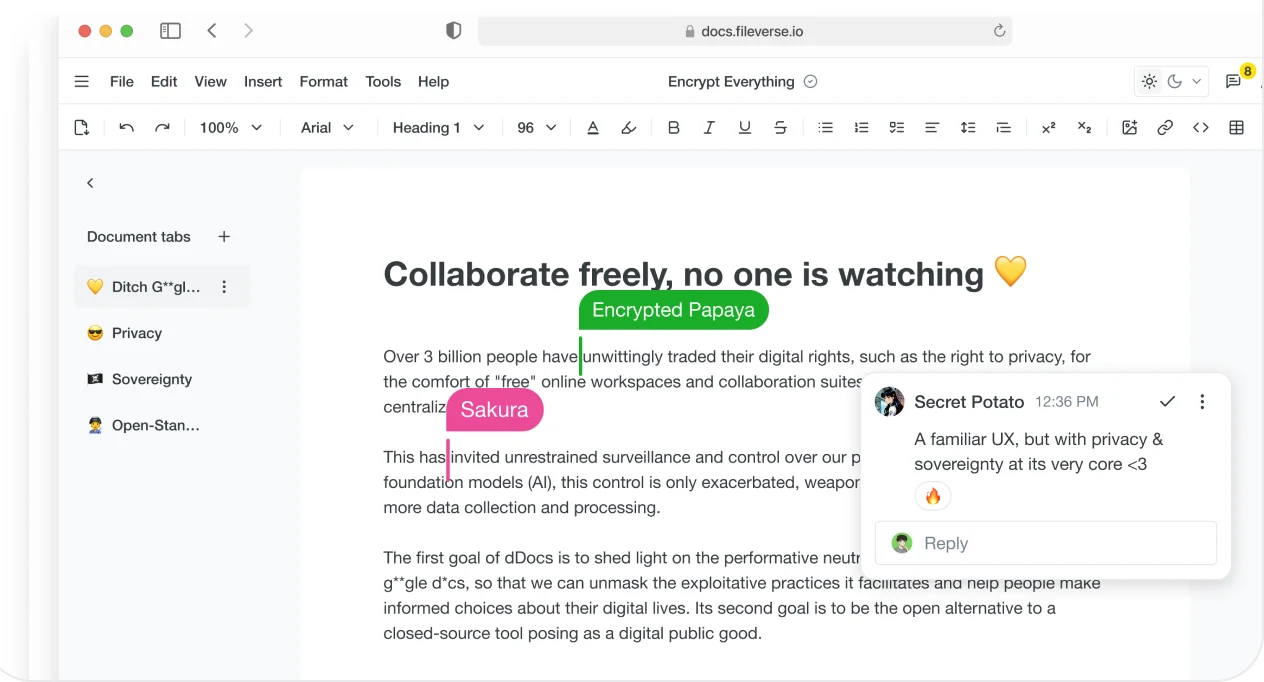
Task: Open the font size 96 dropdown
Action: (536, 128)
